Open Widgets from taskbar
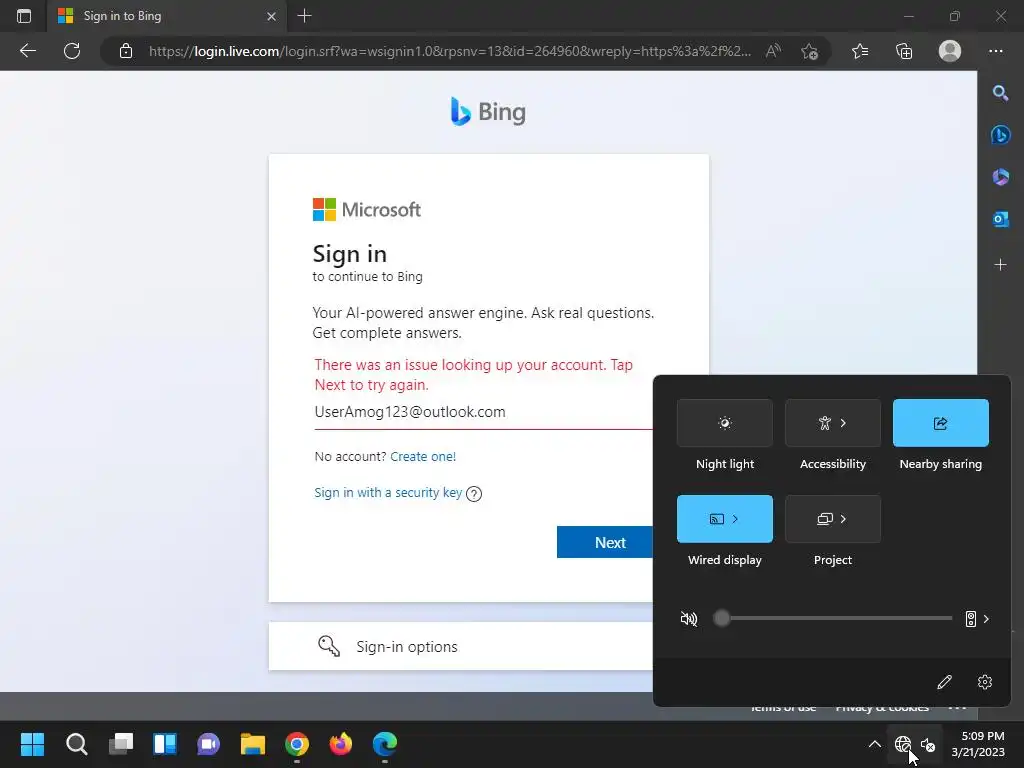Screen dimensions: 1024x768 [x=165, y=744]
